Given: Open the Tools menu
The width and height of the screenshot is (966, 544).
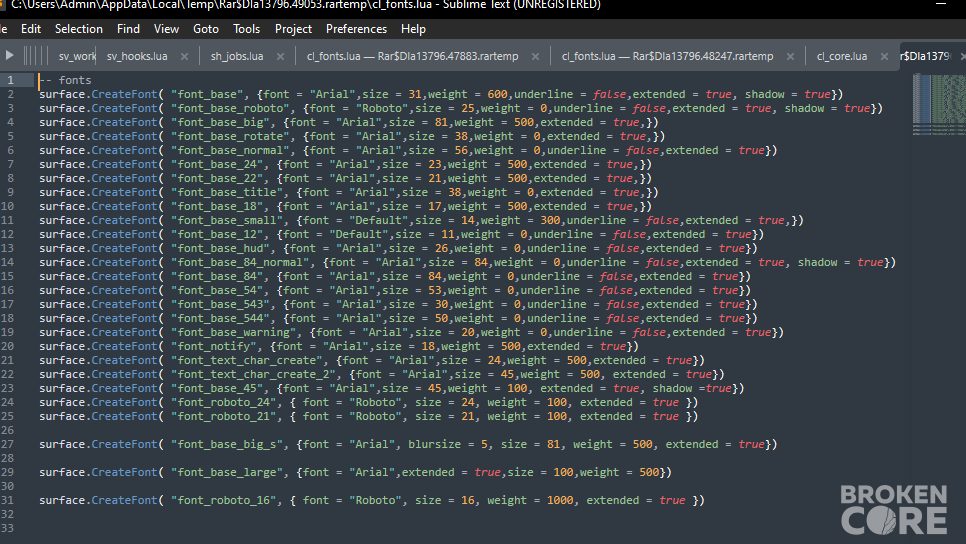Looking at the screenshot, I should (x=246, y=29).
